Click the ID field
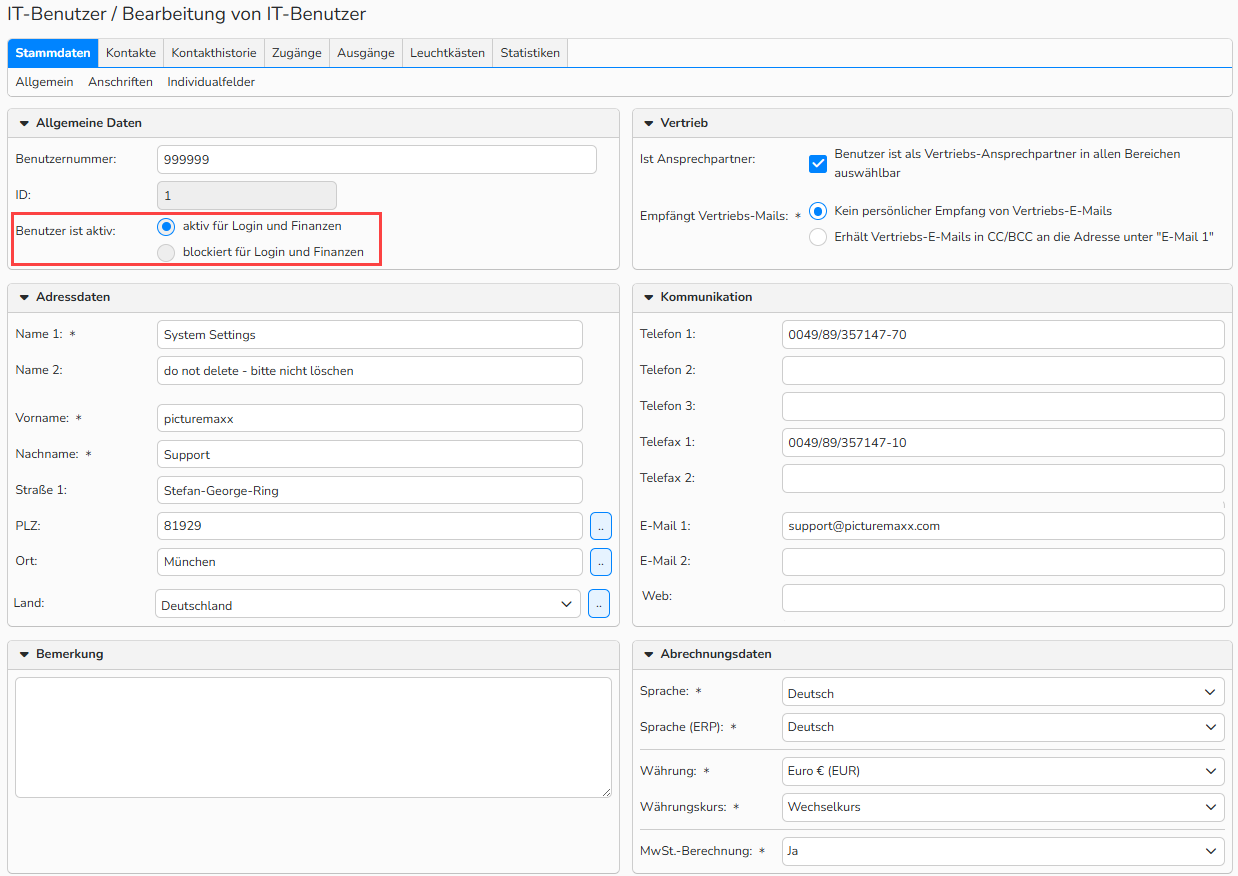1238x876 pixels. point(247,195)
